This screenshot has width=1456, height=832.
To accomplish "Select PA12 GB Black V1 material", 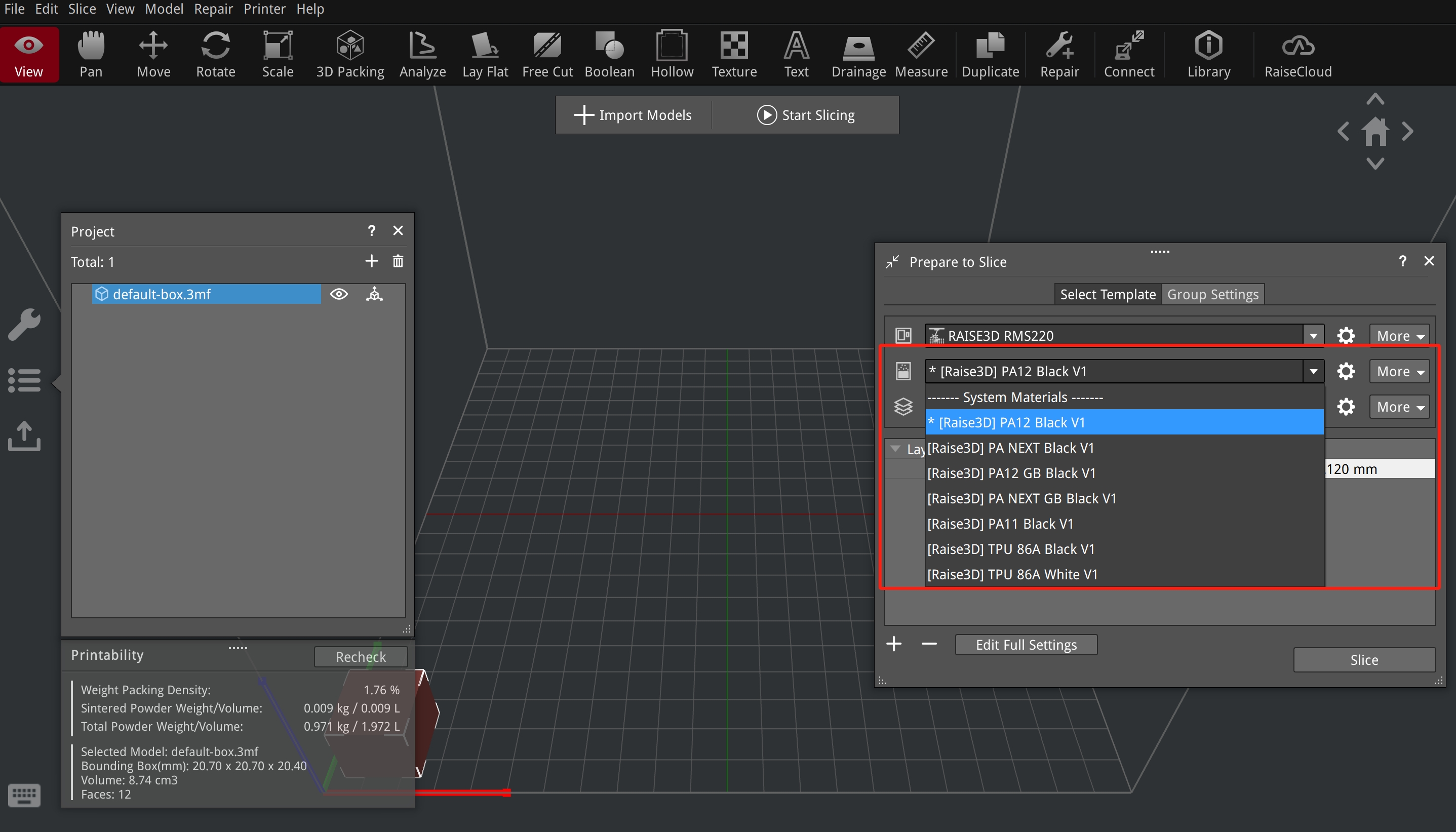I will (1124, 473).
